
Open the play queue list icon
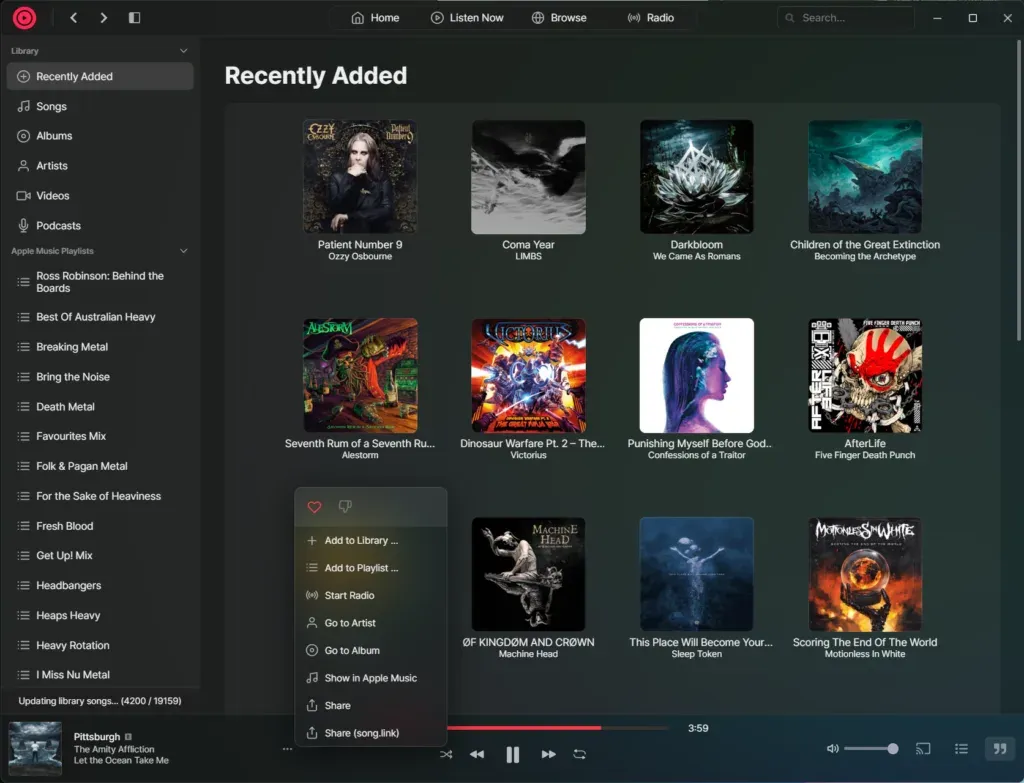[961, 748]
